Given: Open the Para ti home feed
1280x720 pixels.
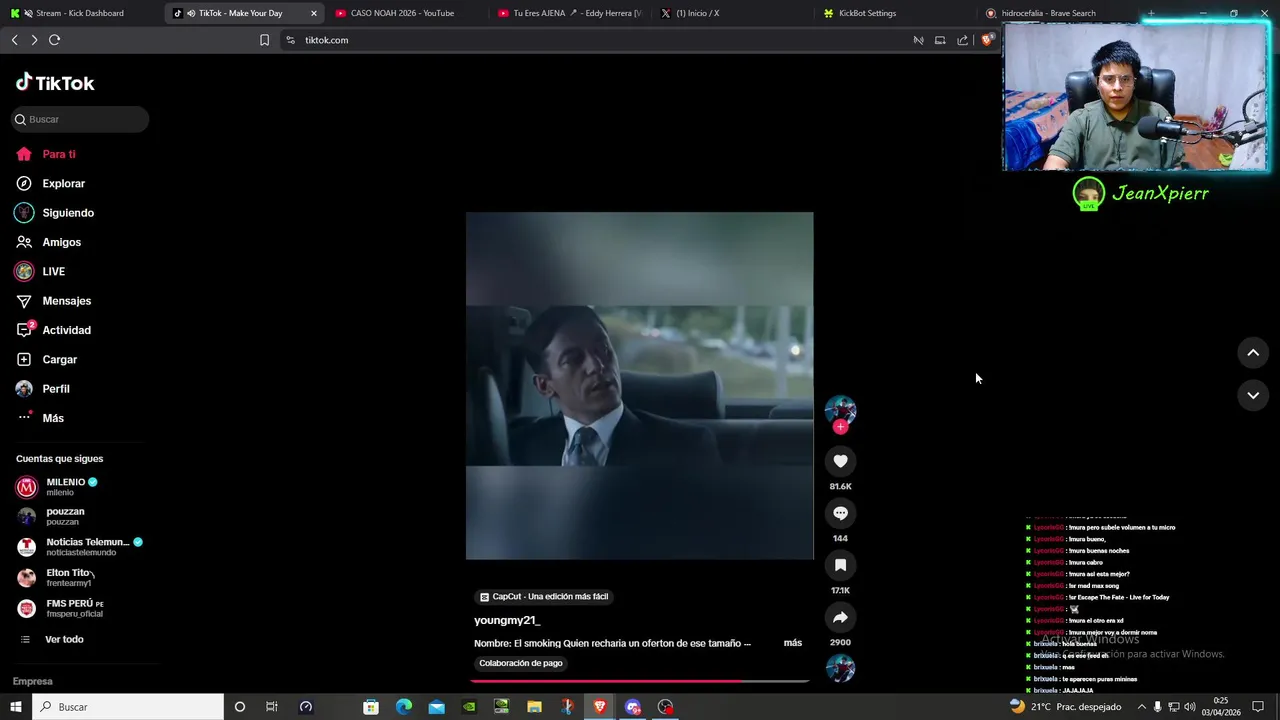Looking at the screenshot, I should tap(46, 154).
